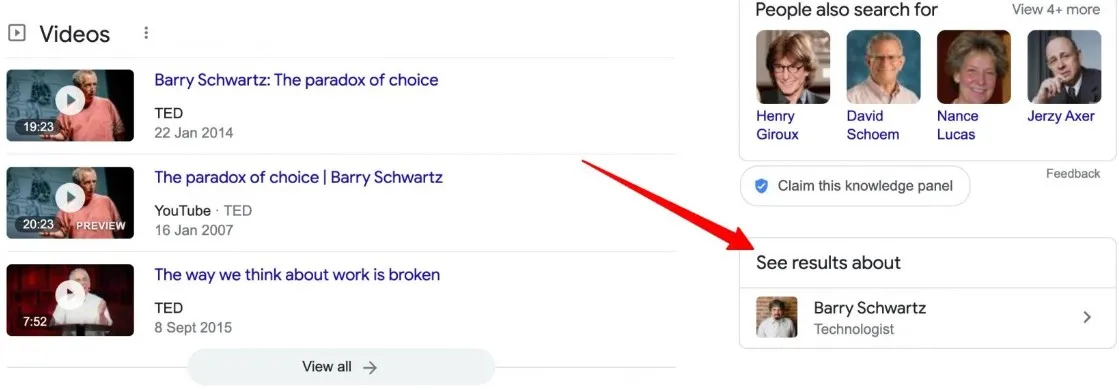Click the View all videos button
The width and height of the screenshot is (1119, 390).
(x=340, y=367)
